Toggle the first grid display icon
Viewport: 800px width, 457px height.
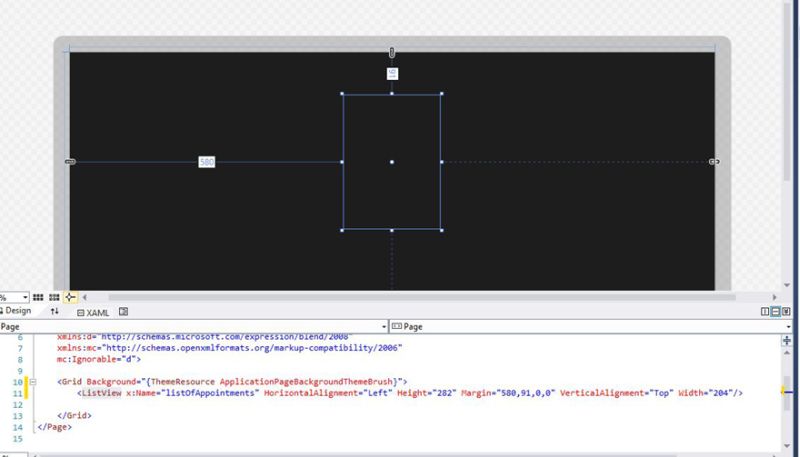pyautogui.click(x=38, y=297)
